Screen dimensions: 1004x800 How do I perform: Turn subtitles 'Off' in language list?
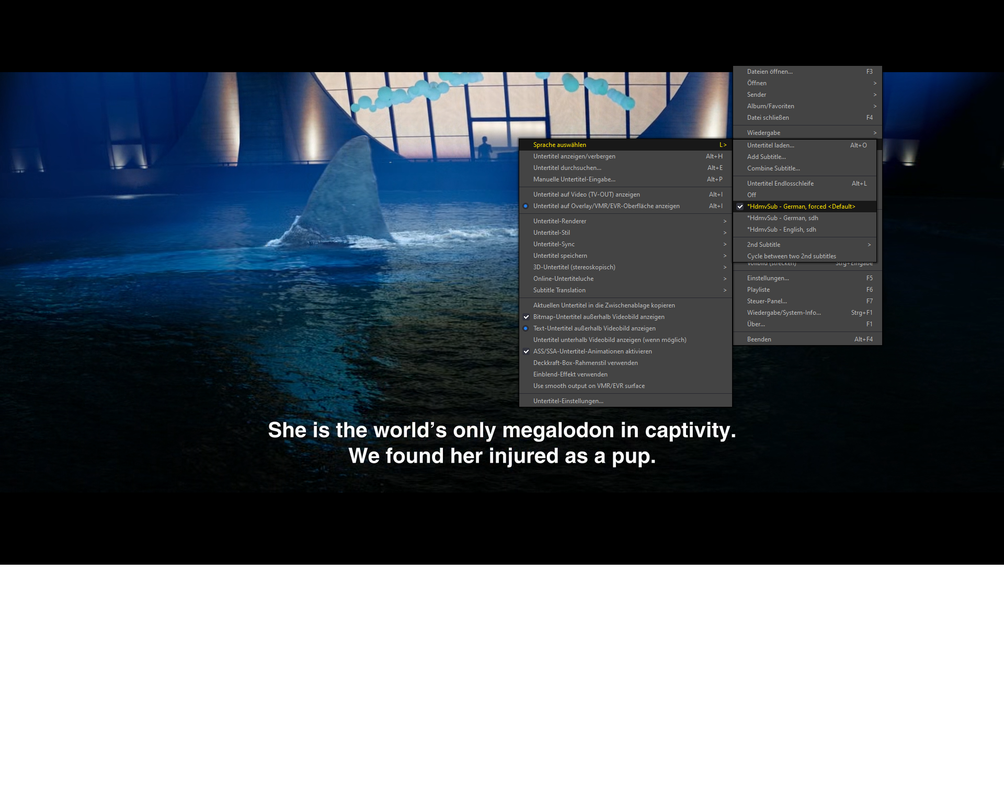[x=804, y=195]
